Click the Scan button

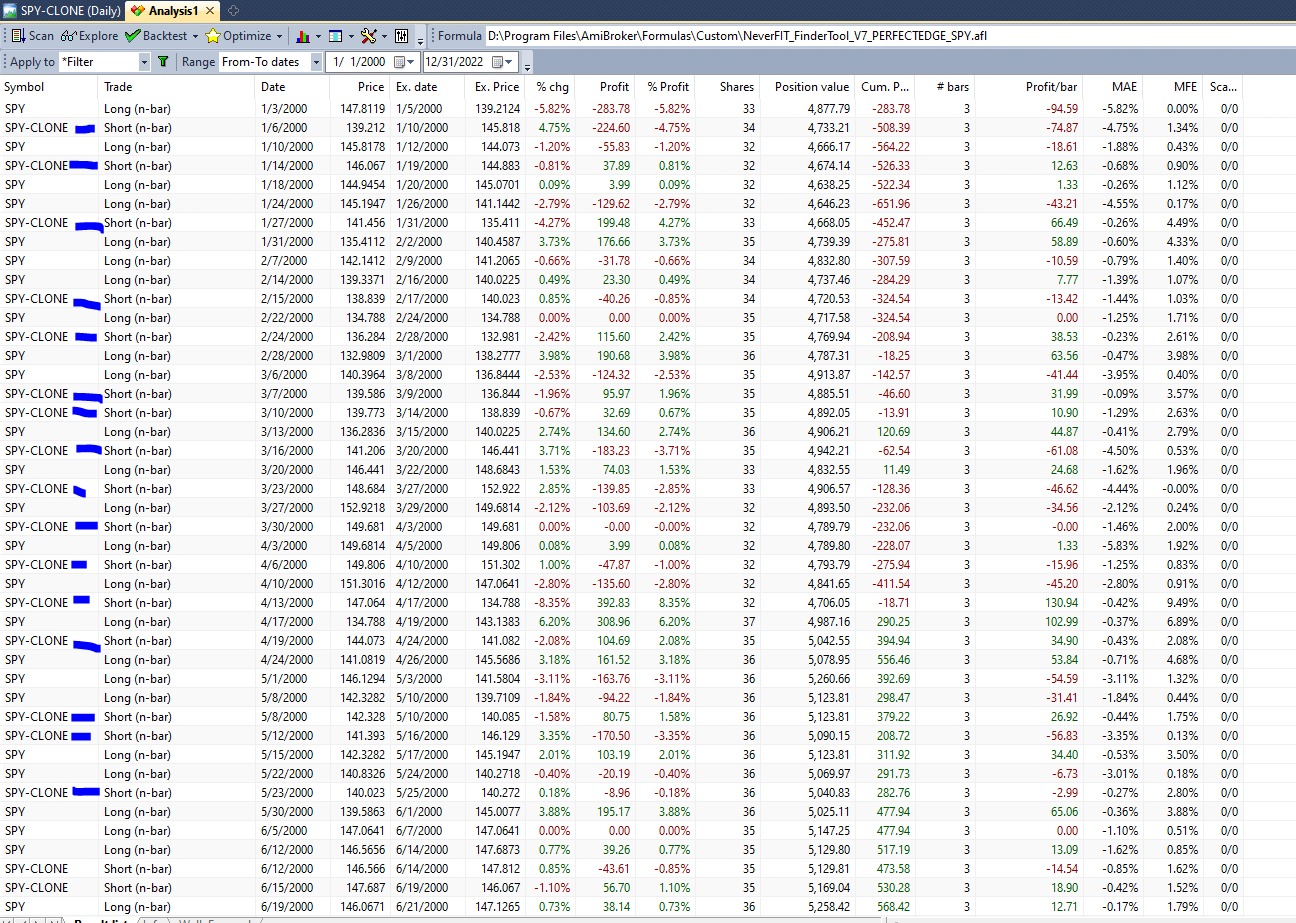point(32,36)
